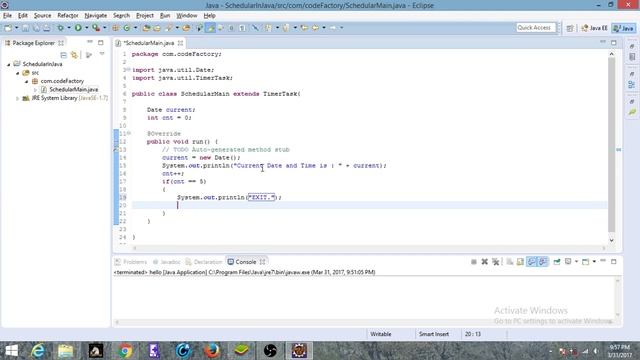Click the New Java Package icon
Screen dimensions: 640x360
tap(116, 28)
